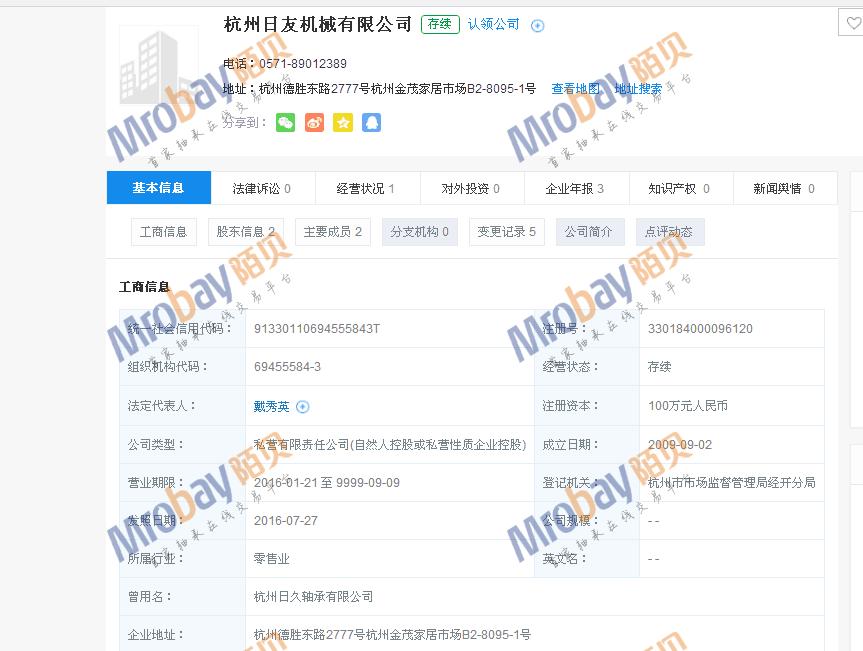The height and width of the screenshot is (651, 863).
Task: Jump to 股东信息 section
Action: [246, 232]
